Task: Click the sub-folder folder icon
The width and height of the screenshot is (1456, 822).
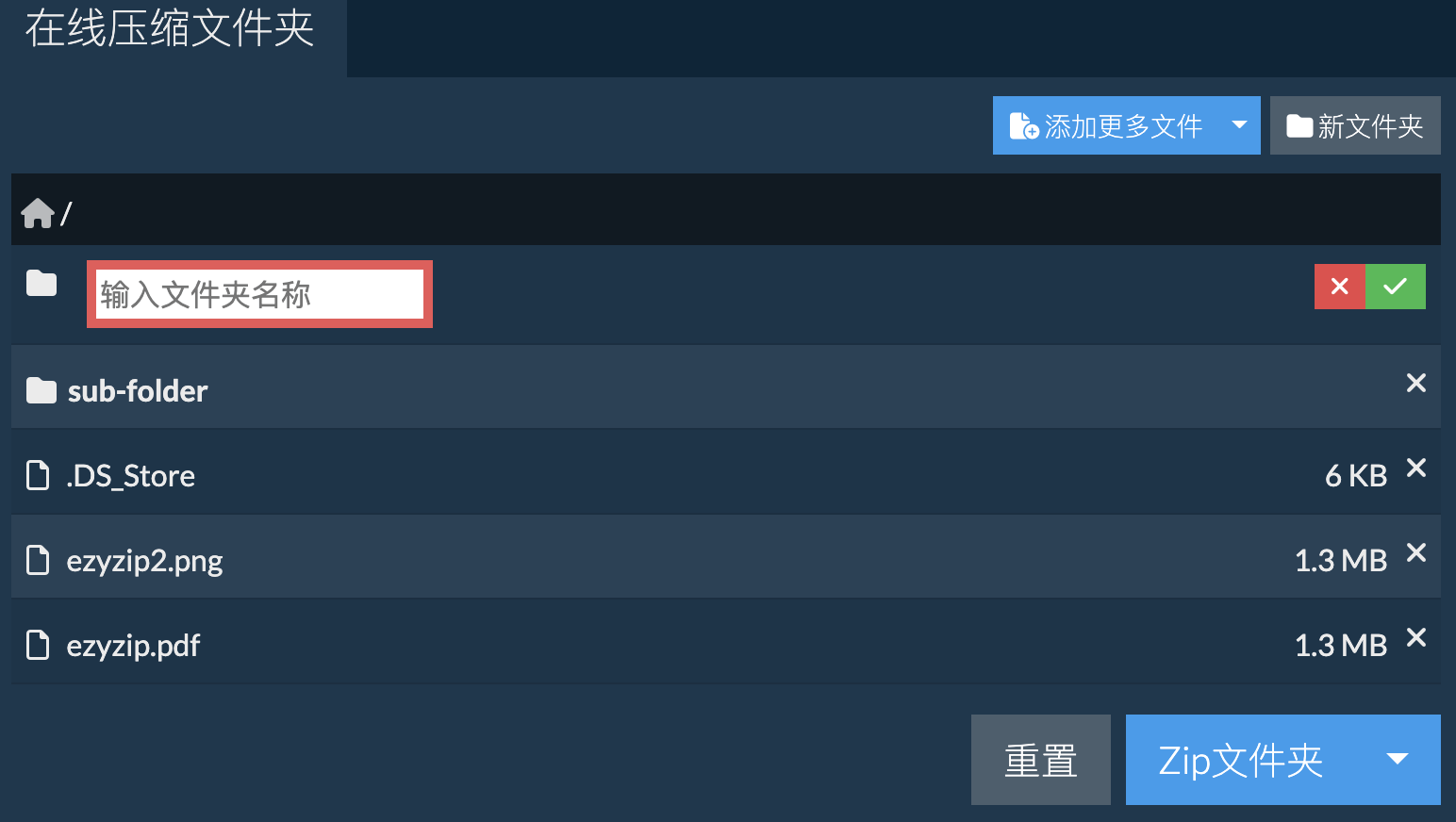Action: tap(41, 390)
